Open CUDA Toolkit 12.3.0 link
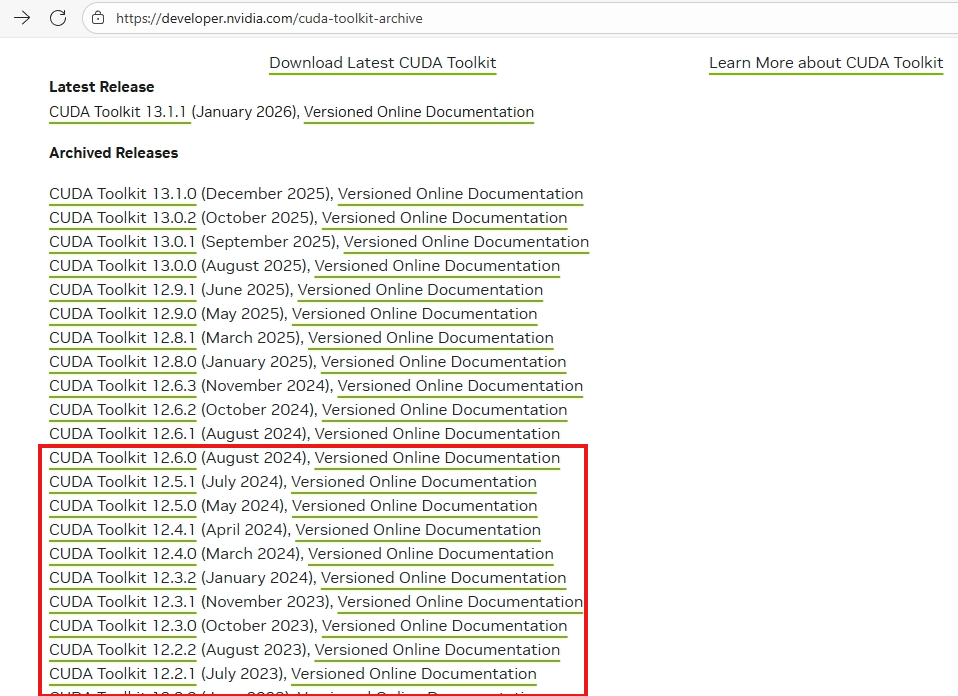The width and height of the screenshot is (958, 696). (123, 626)
